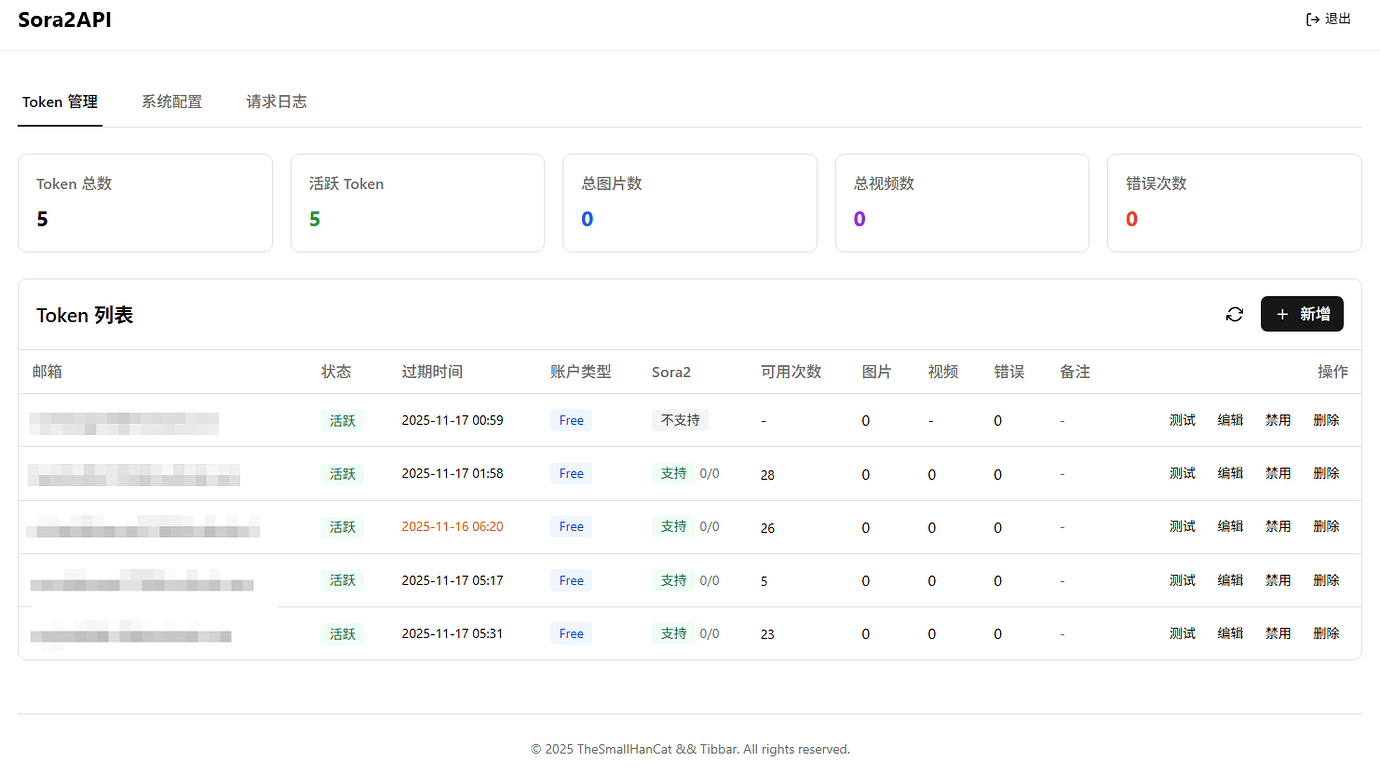The image size is (1380, 774).
Task: Click 编辑 in the row expiring 2025-11-16 06:20
Action: (1230, 526)
